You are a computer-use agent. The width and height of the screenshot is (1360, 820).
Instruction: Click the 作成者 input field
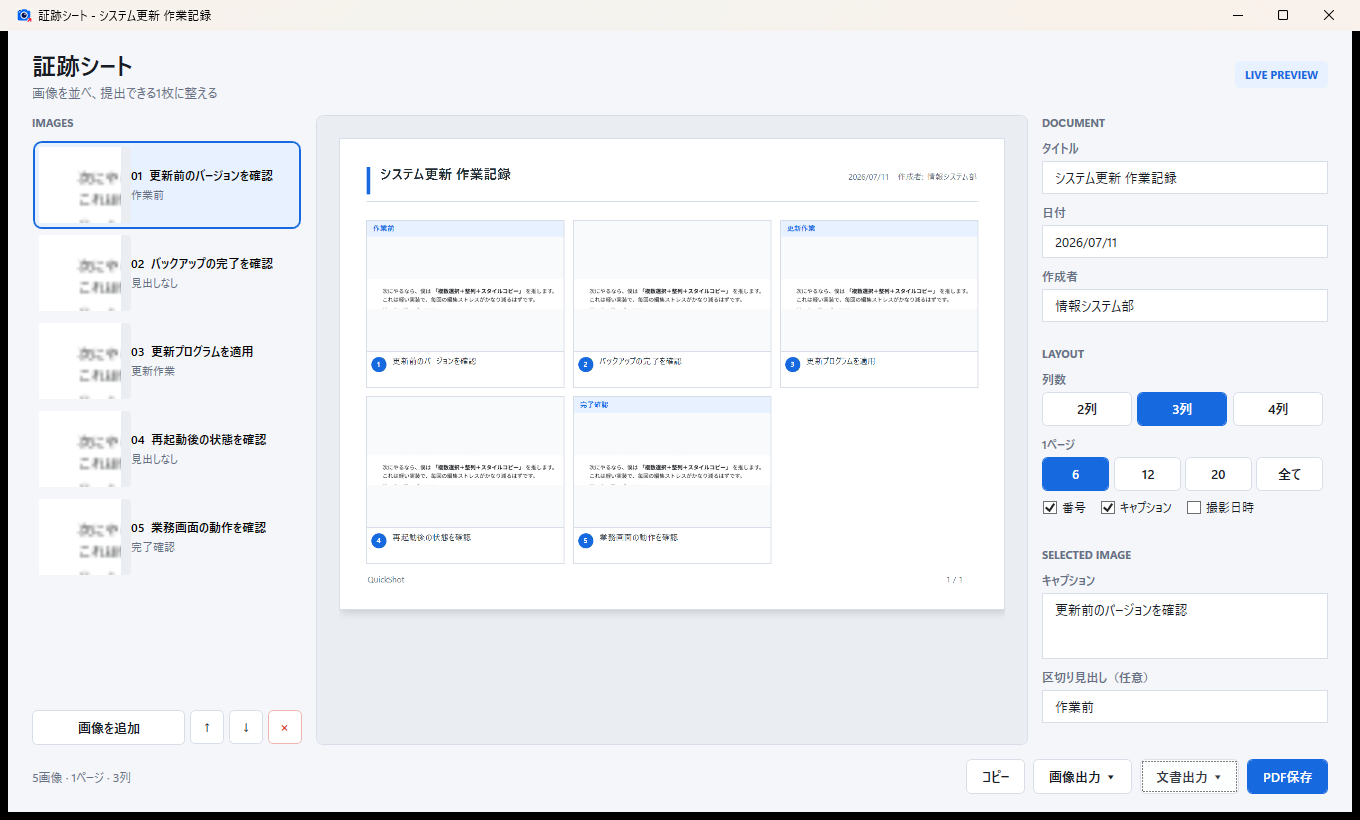pyautogui.click(x=1185, y=306)
